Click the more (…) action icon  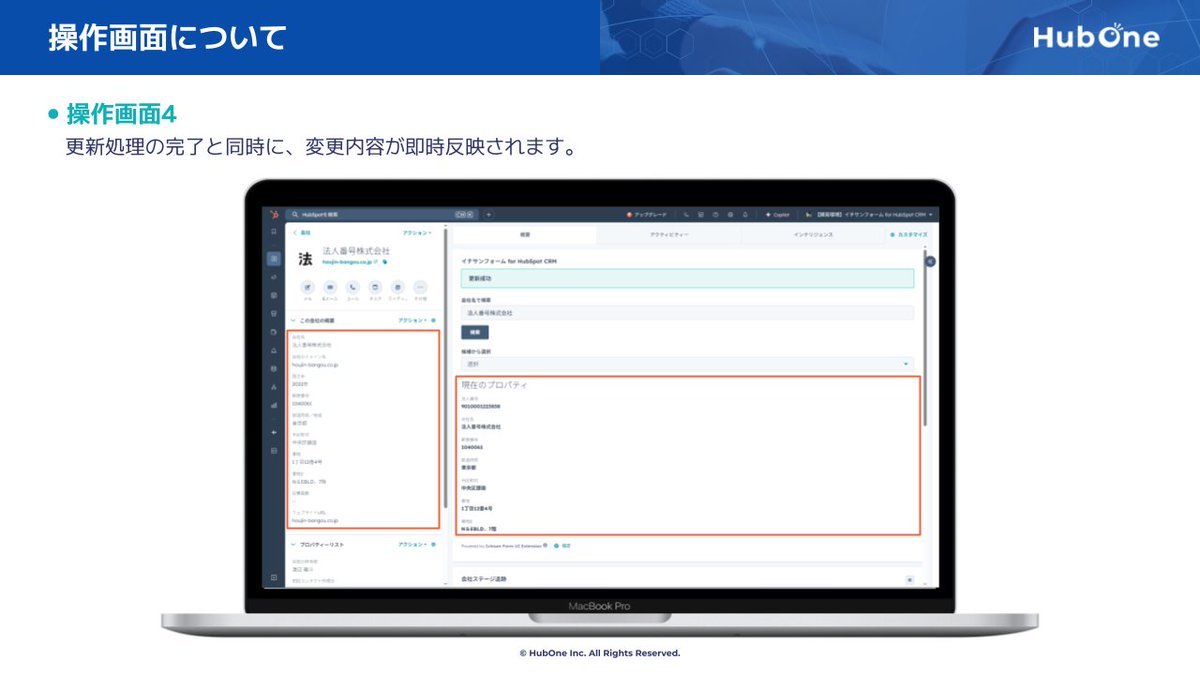[420, 287]
